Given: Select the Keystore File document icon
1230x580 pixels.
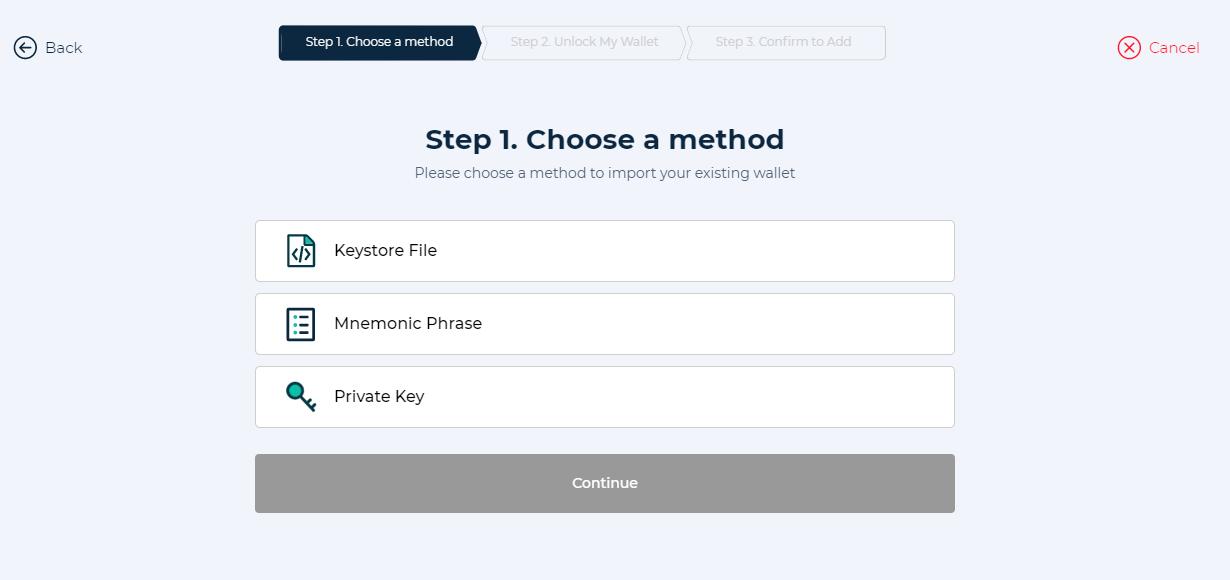Looking at the screenshot, I should coord(301,251).
